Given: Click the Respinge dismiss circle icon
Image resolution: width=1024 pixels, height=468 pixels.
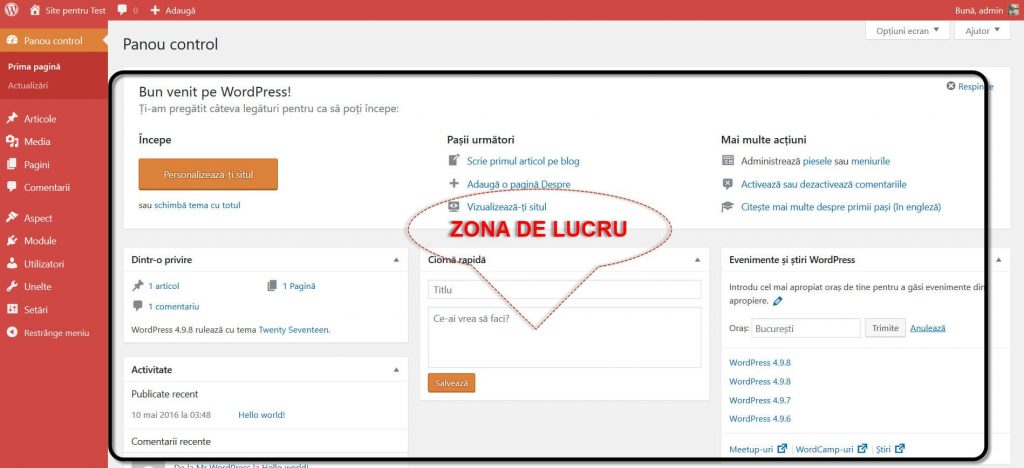Looking at the screenshot, I should coord(951,86).
